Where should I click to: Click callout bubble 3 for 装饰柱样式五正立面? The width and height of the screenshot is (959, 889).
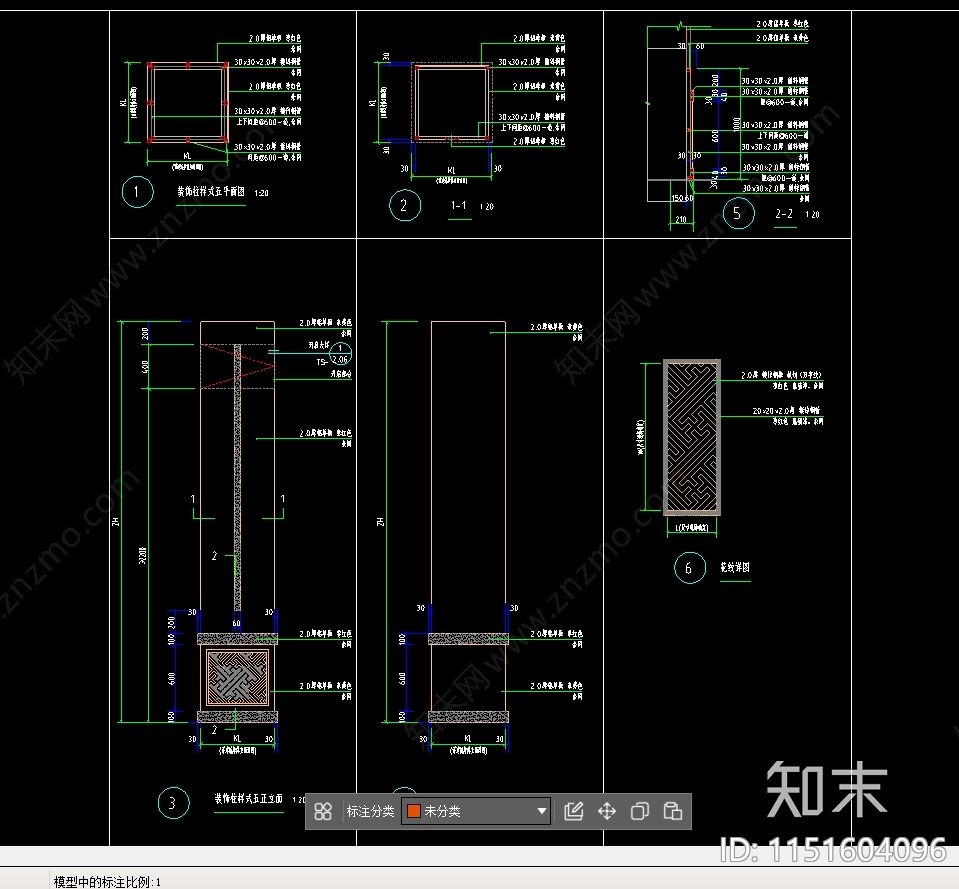point(172,801)
